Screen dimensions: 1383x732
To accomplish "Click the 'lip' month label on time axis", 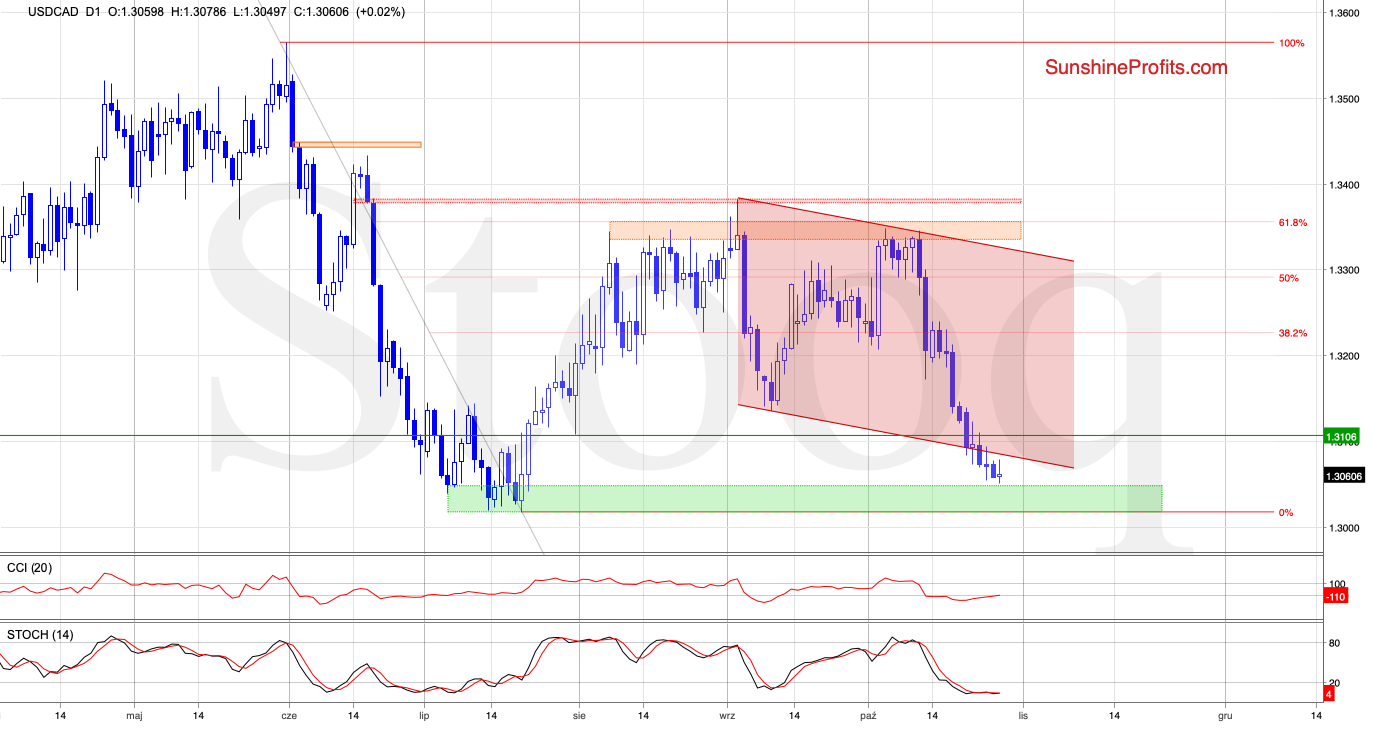I will (x=423, y=716).
